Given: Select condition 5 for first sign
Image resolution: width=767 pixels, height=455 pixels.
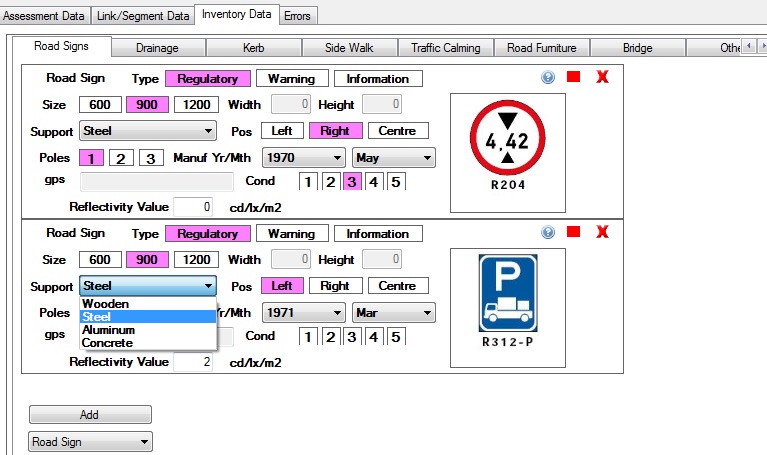Looking at the screenshot, I should click(396, 182).
